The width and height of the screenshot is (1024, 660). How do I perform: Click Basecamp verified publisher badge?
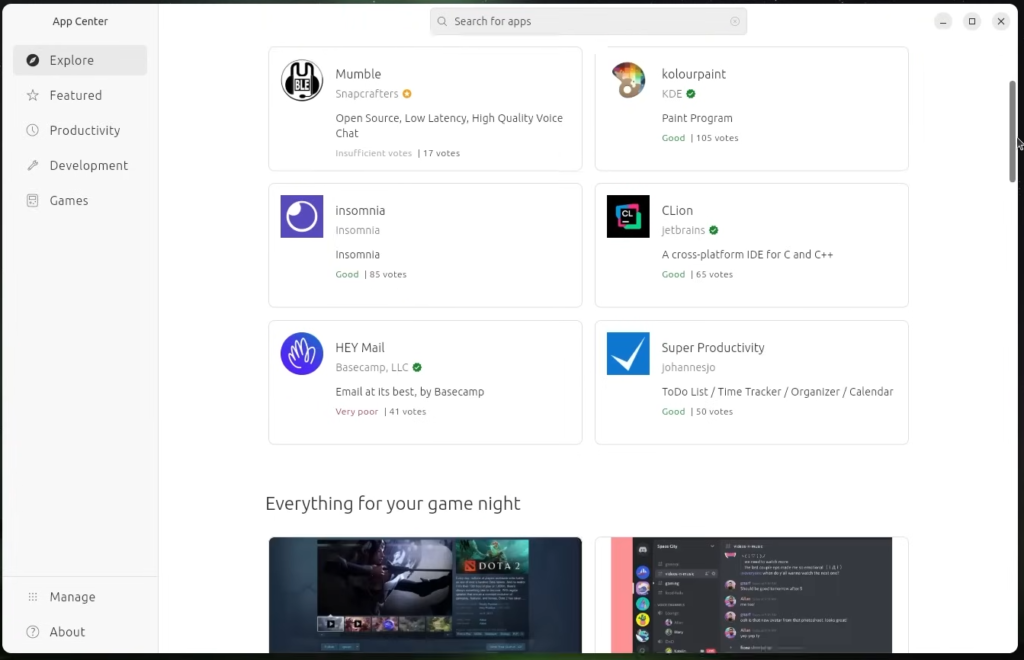(x=417, y=368)
